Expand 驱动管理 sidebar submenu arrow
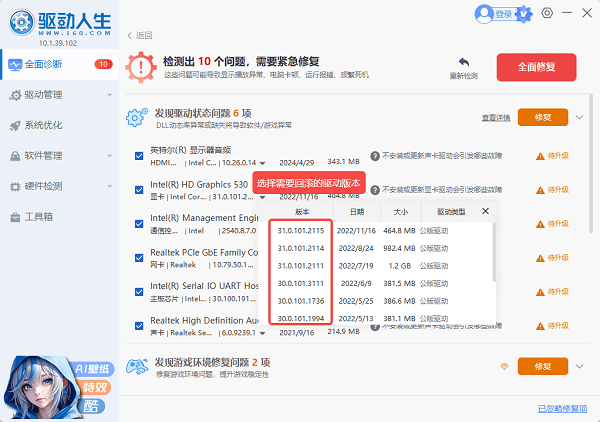This screenshot has height=422, width=600. click(x=110, y=95)
